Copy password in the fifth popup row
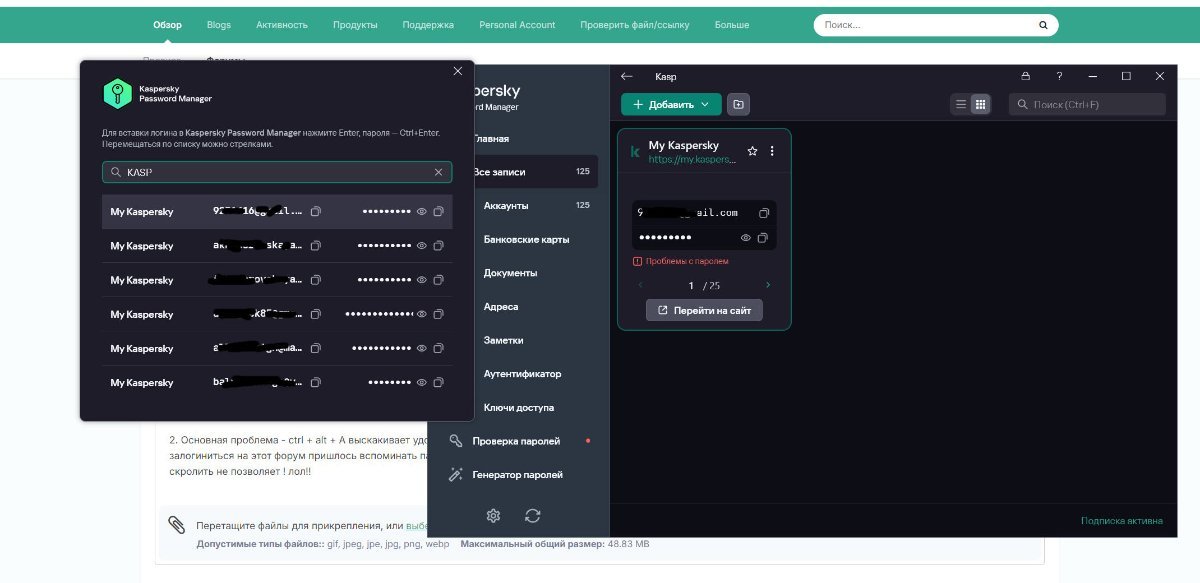 point(438,348)
